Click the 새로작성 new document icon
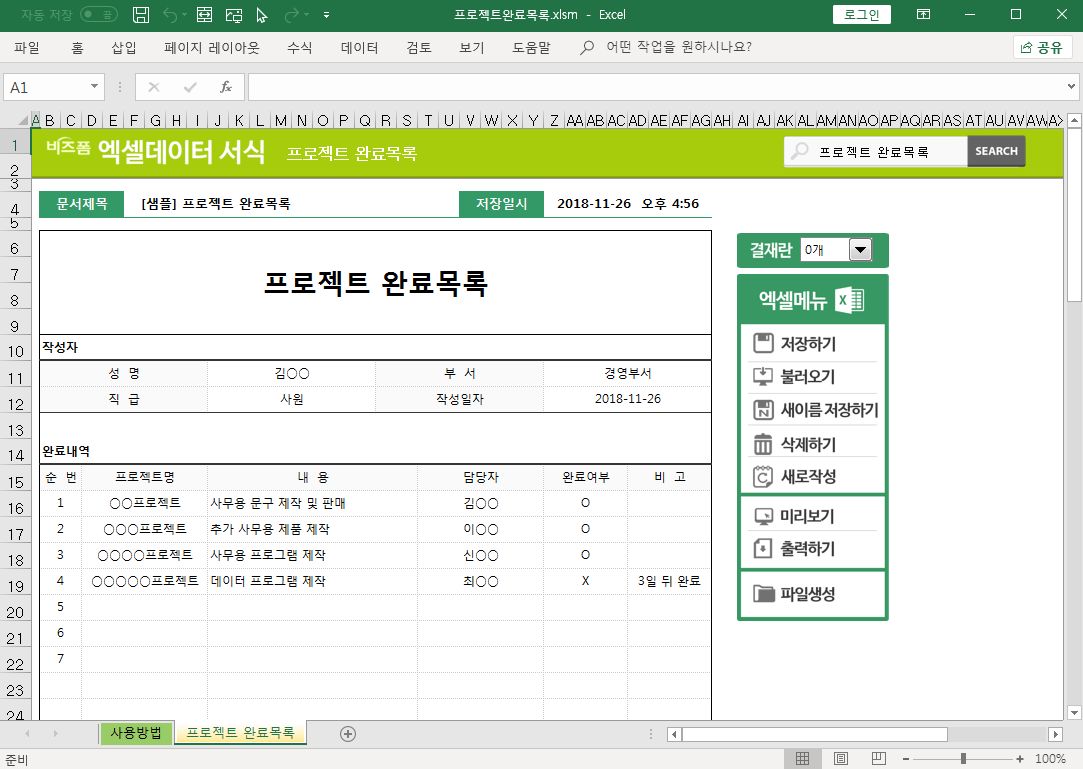Image resolution: width=1083 pixels, height=769 pixels. pyautogui.click(x=763, y=476)
